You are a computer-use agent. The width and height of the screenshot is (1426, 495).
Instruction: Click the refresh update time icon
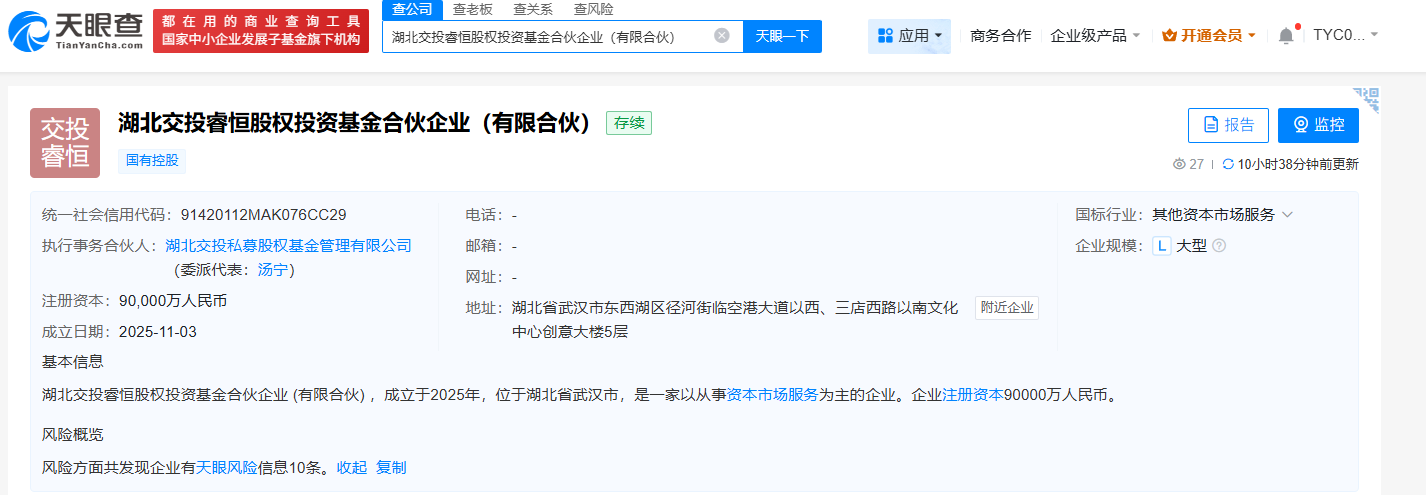1227,164
